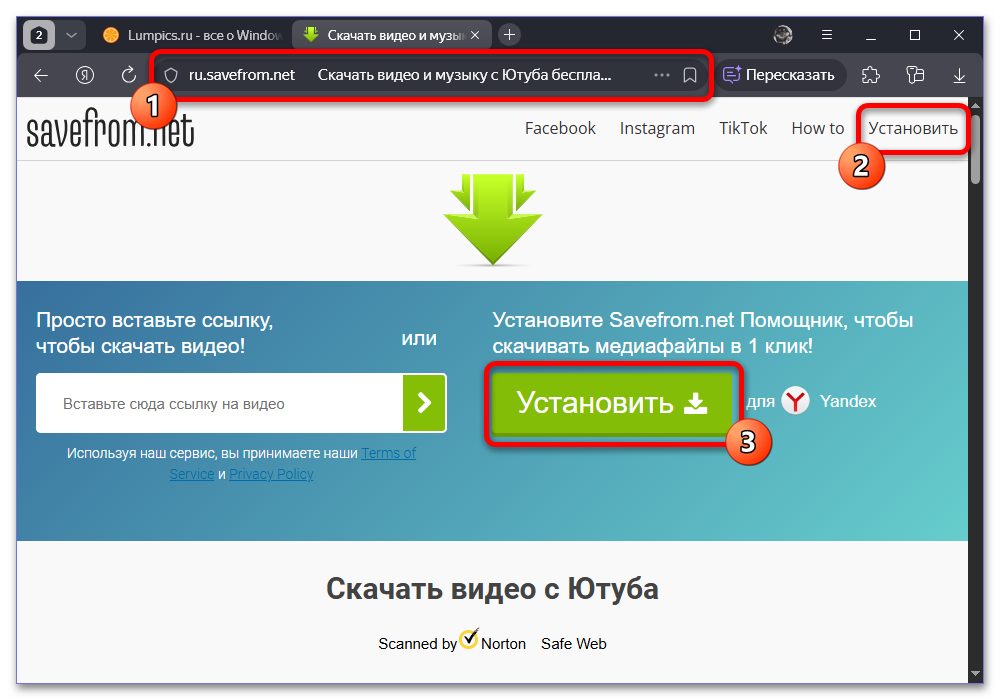
Task: Open the Instagram menu item
Action: (657, 128)
